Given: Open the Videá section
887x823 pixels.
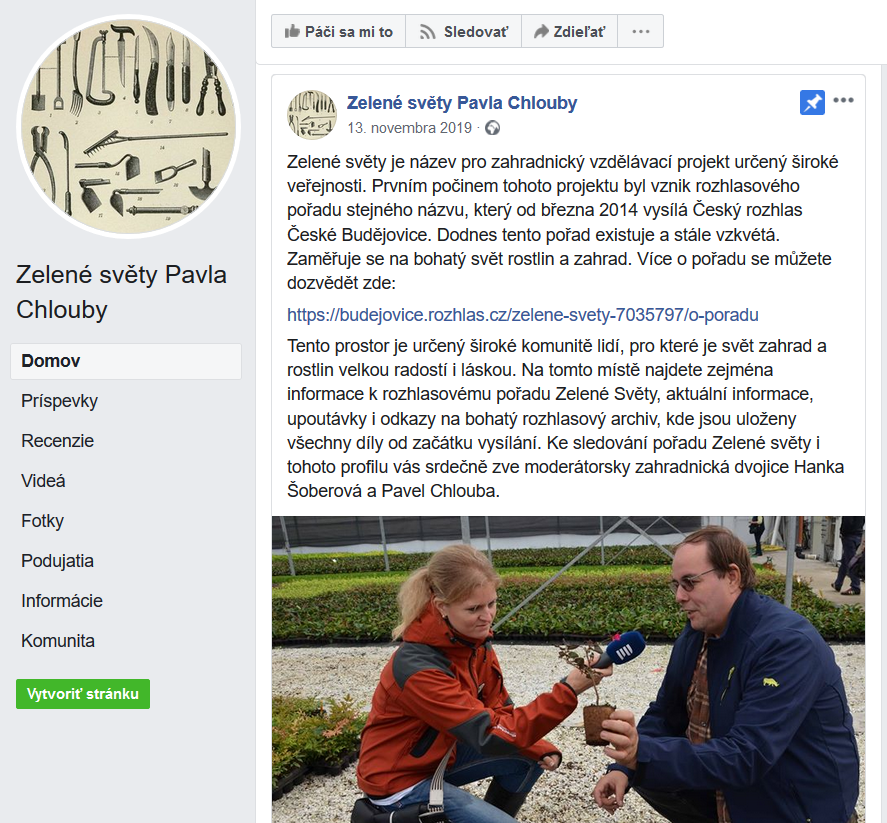Looking at the screenshot, I should [x=43, y=481].
